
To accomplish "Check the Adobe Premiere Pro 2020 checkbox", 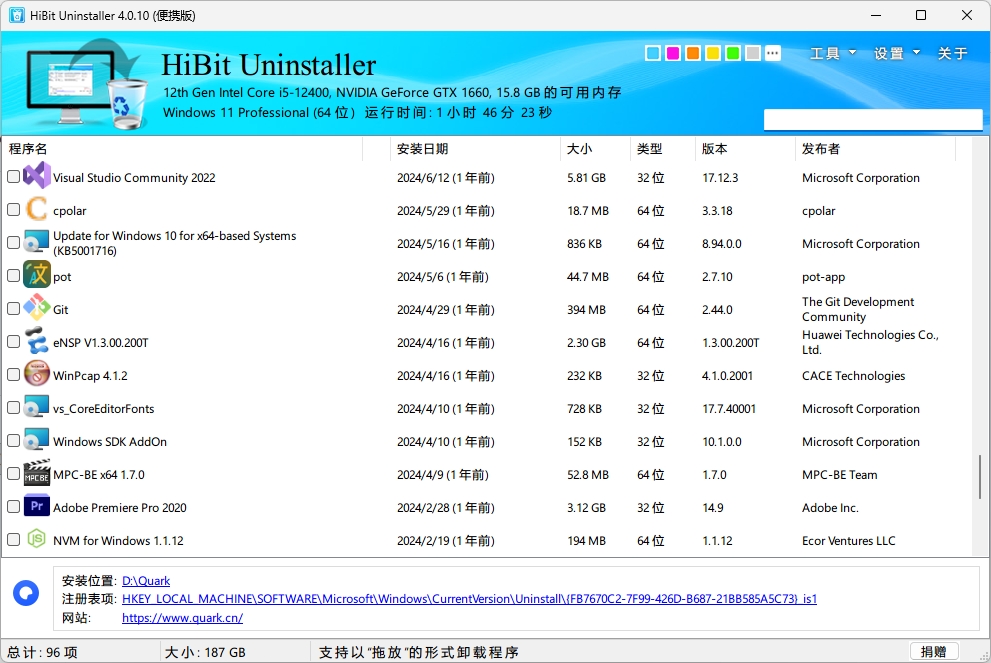I will (13, 506).
